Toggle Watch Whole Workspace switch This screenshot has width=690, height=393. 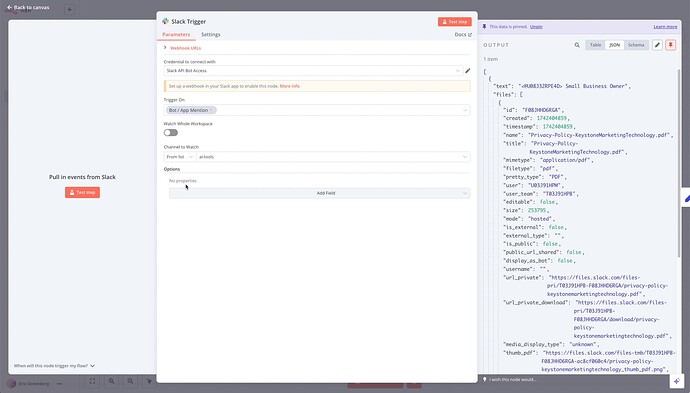coord(171,132)
